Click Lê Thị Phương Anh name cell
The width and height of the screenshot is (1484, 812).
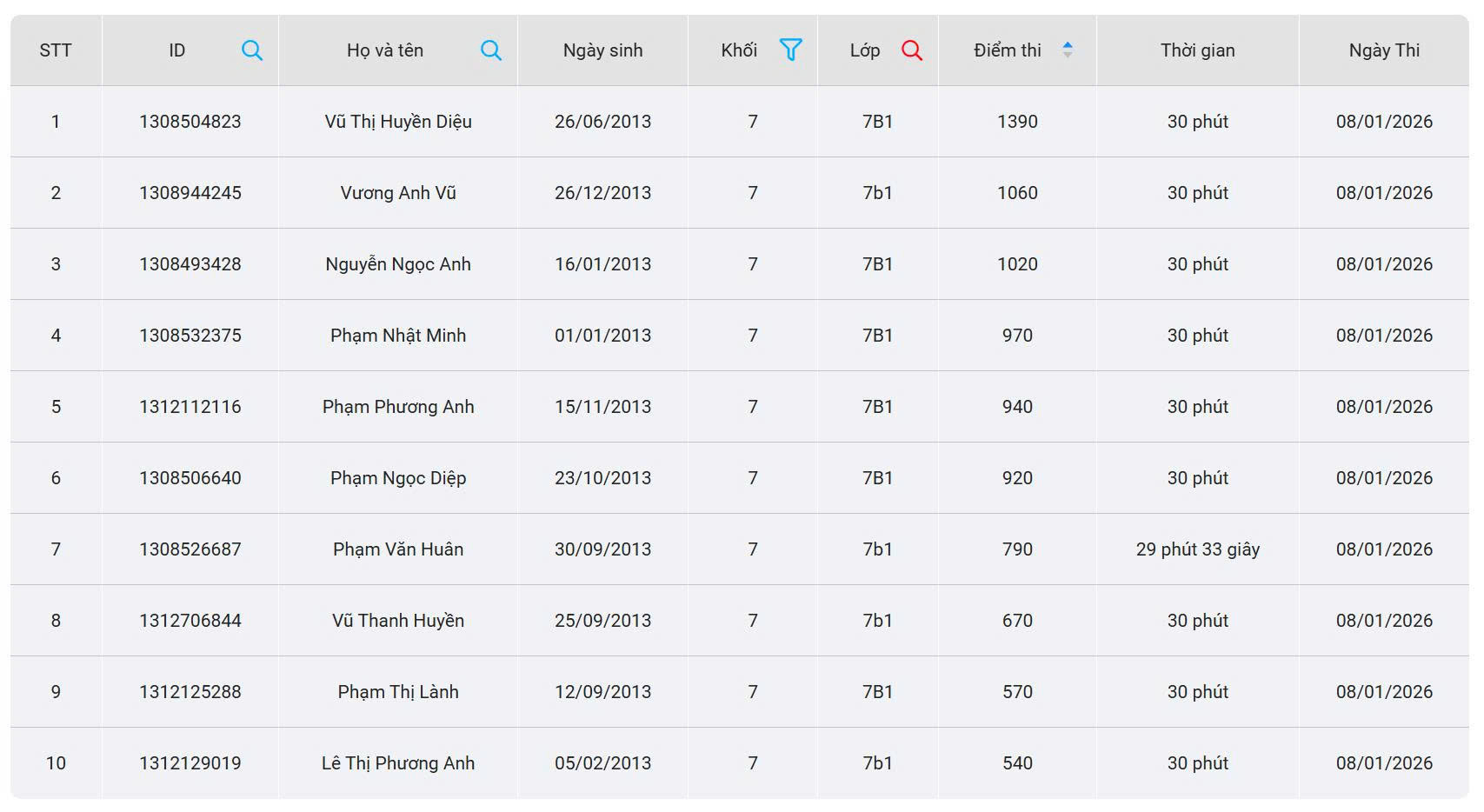[x=398, y=763]
